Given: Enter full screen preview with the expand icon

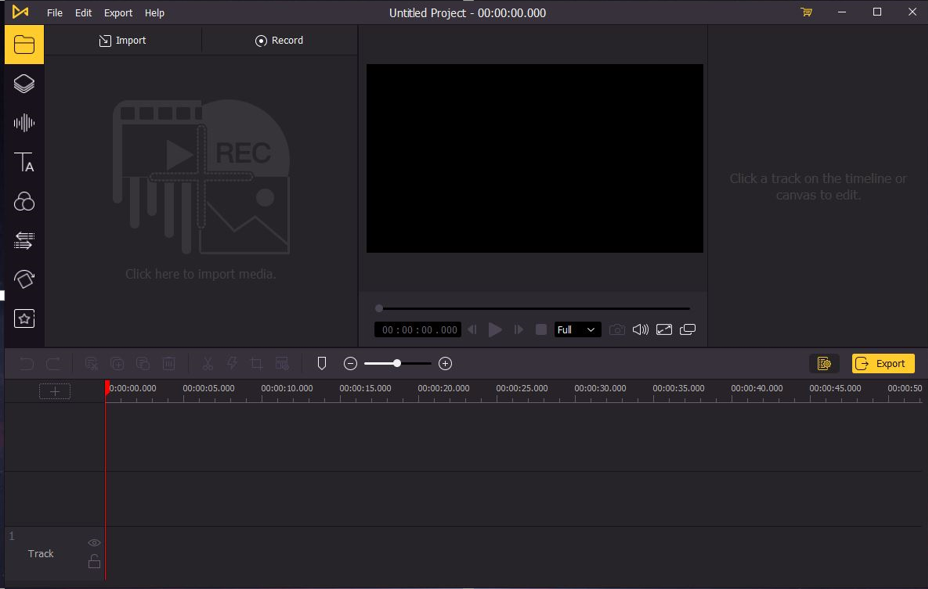Looking at the screenshot, I should [664, 330].
